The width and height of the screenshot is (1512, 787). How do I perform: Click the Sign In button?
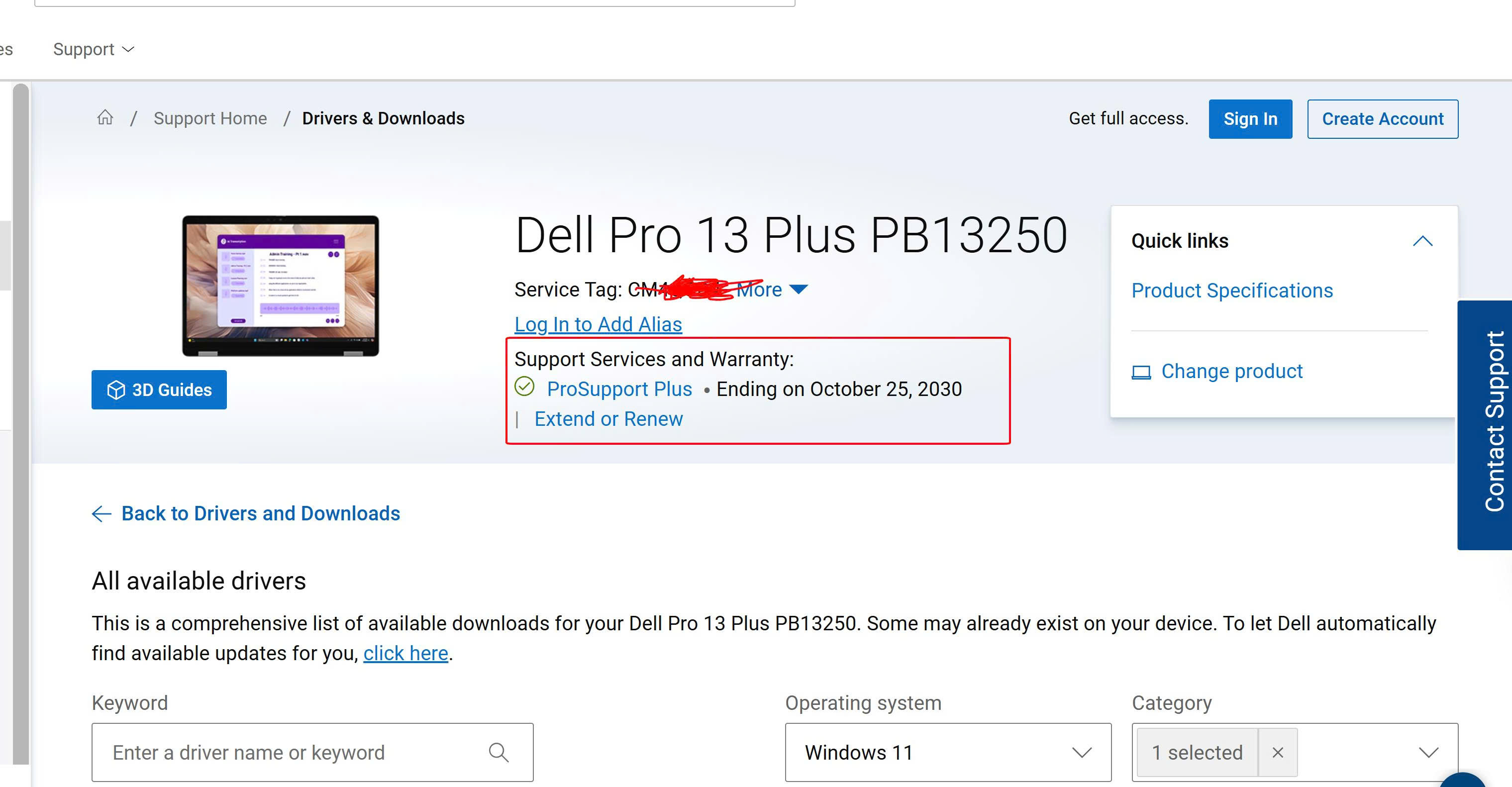[1250, 118]
